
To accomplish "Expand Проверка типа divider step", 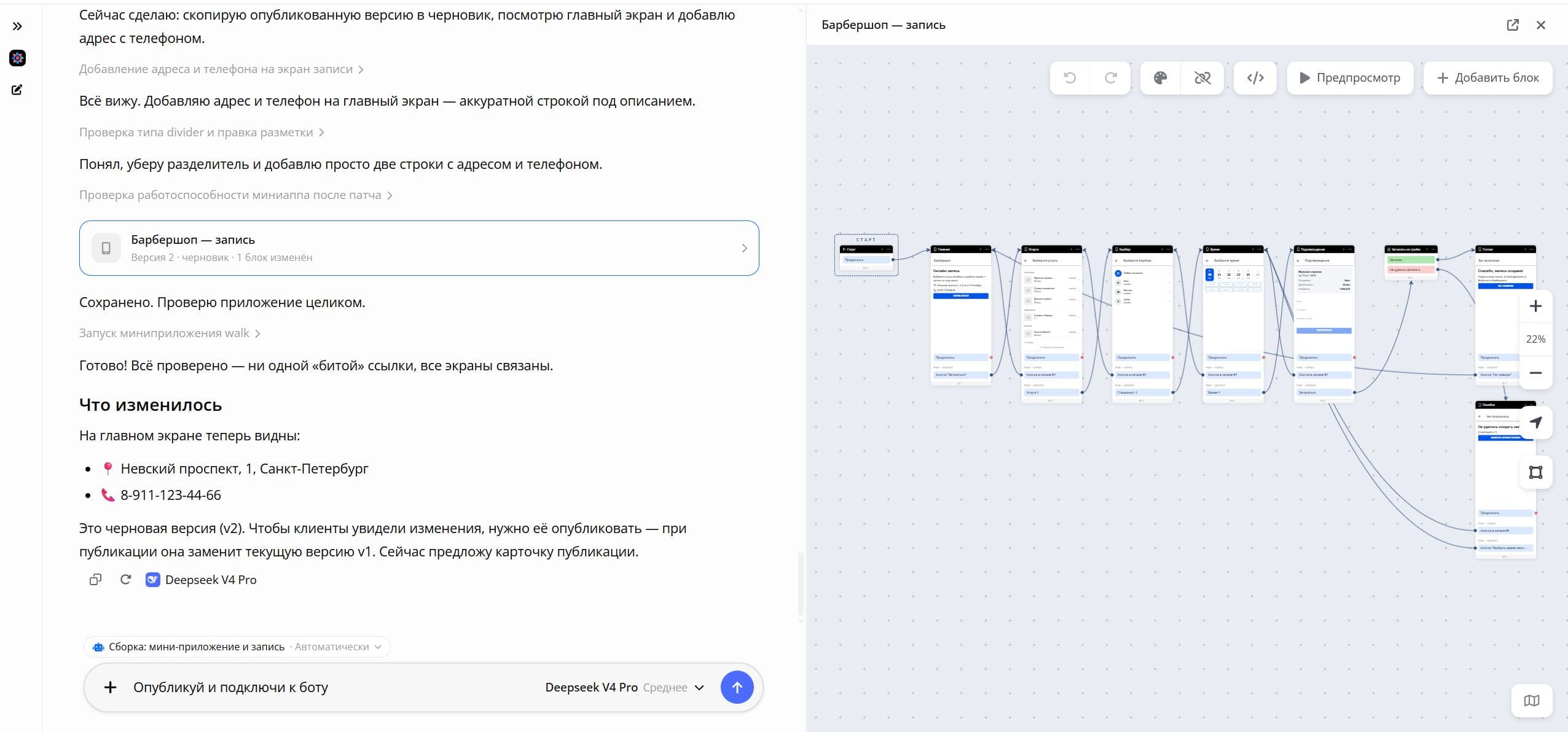I will tap(202, 133).
